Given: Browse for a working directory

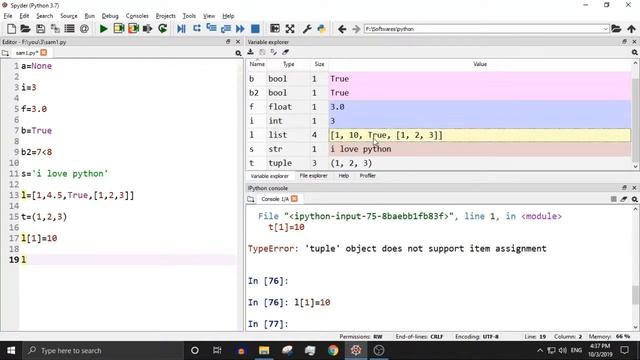Looking at the screenshot, I should (x=616, y=29).
